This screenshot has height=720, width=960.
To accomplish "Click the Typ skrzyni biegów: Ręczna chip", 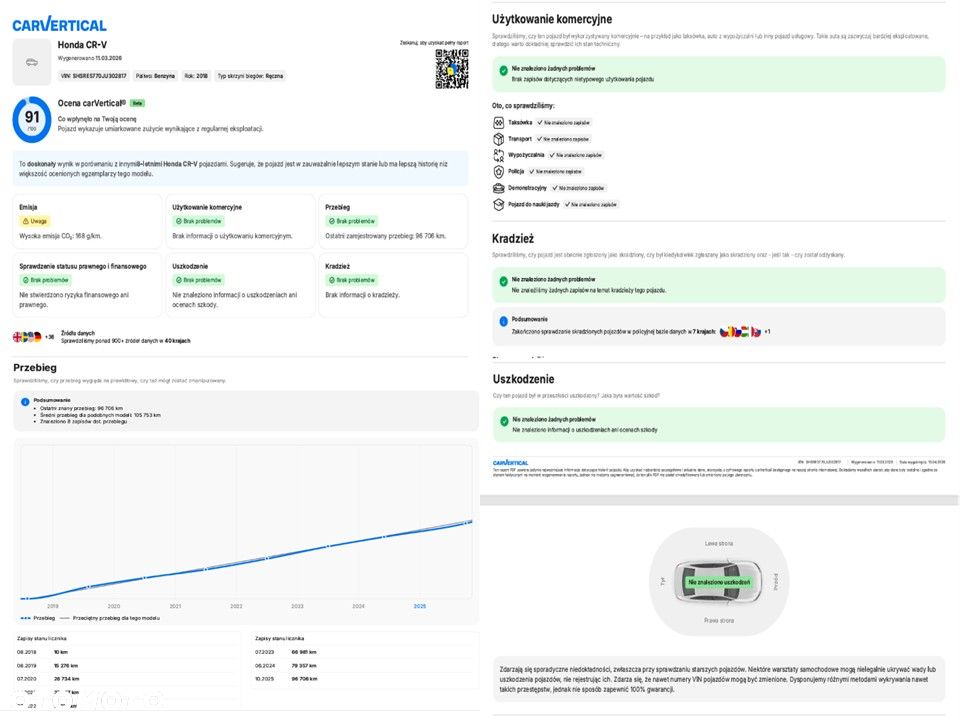I will click(250, 76).
